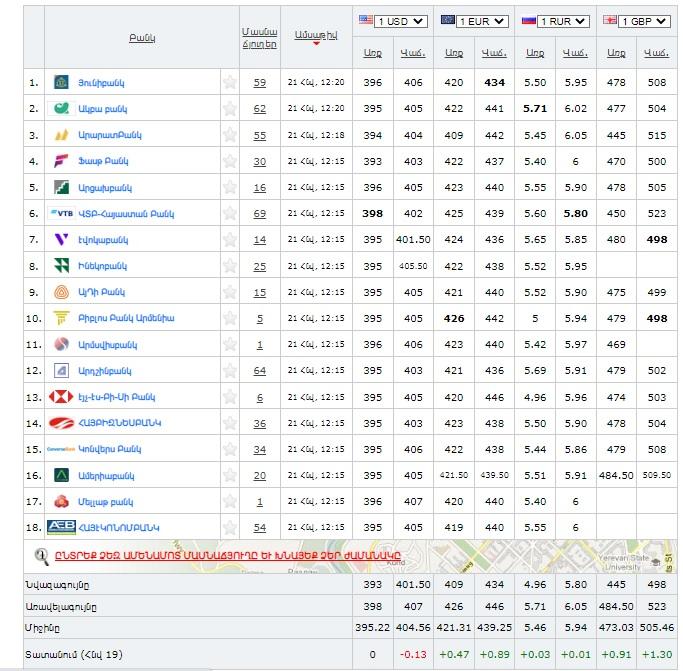This screenshot has width=683, height=671.
Task: Click the HSBC bank logo icon
Action: pyautogui.click(x=61, y=396)
